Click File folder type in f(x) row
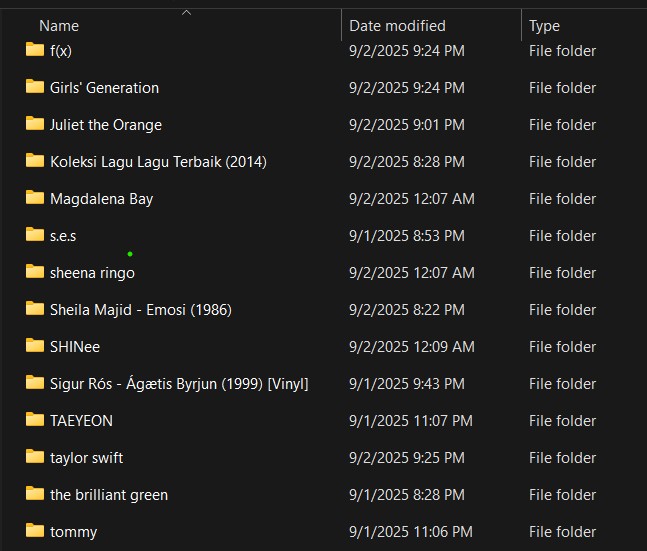Image resolution: width=647 pixels, height=551 pixels. [562, 51]
